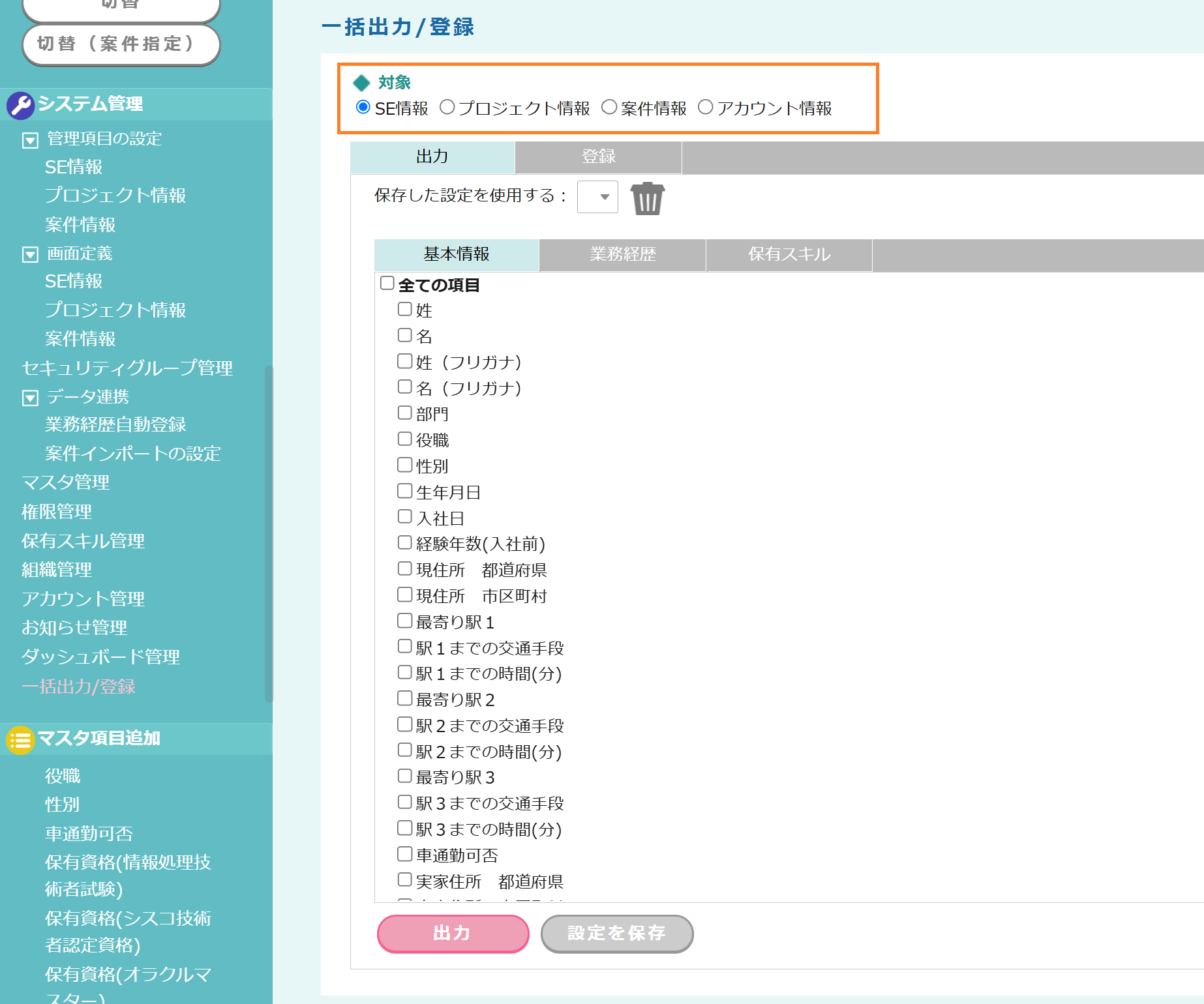Image resolution: width=1204 pixels, height=1004 pixels.
Task: Click the yellow list icon beside マスタ項目追加
Action: 20,740
